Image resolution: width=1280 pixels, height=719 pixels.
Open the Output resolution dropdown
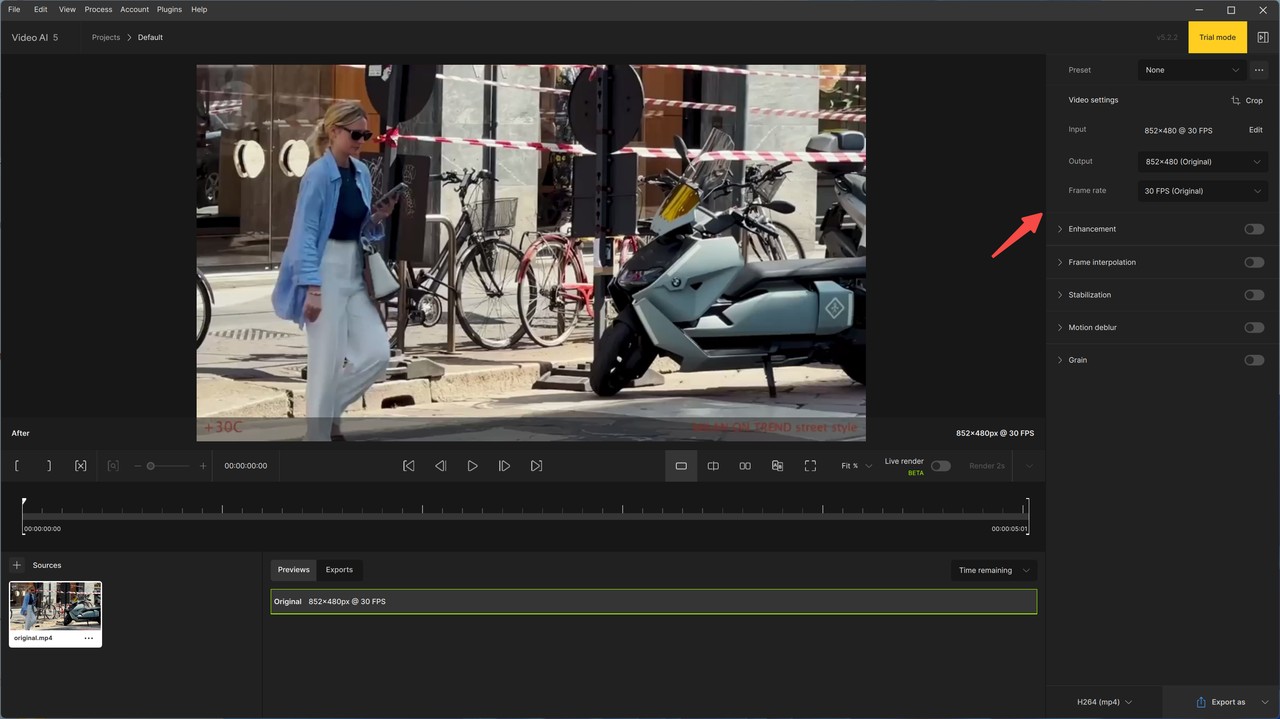click(x=1202, y=162)
